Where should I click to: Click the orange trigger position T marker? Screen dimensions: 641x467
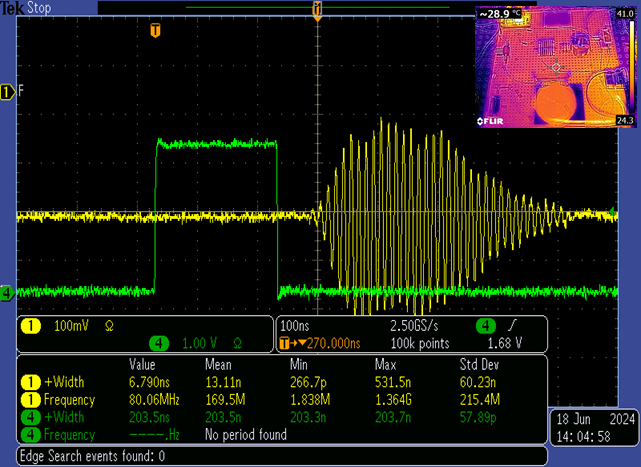click(155, 31)
